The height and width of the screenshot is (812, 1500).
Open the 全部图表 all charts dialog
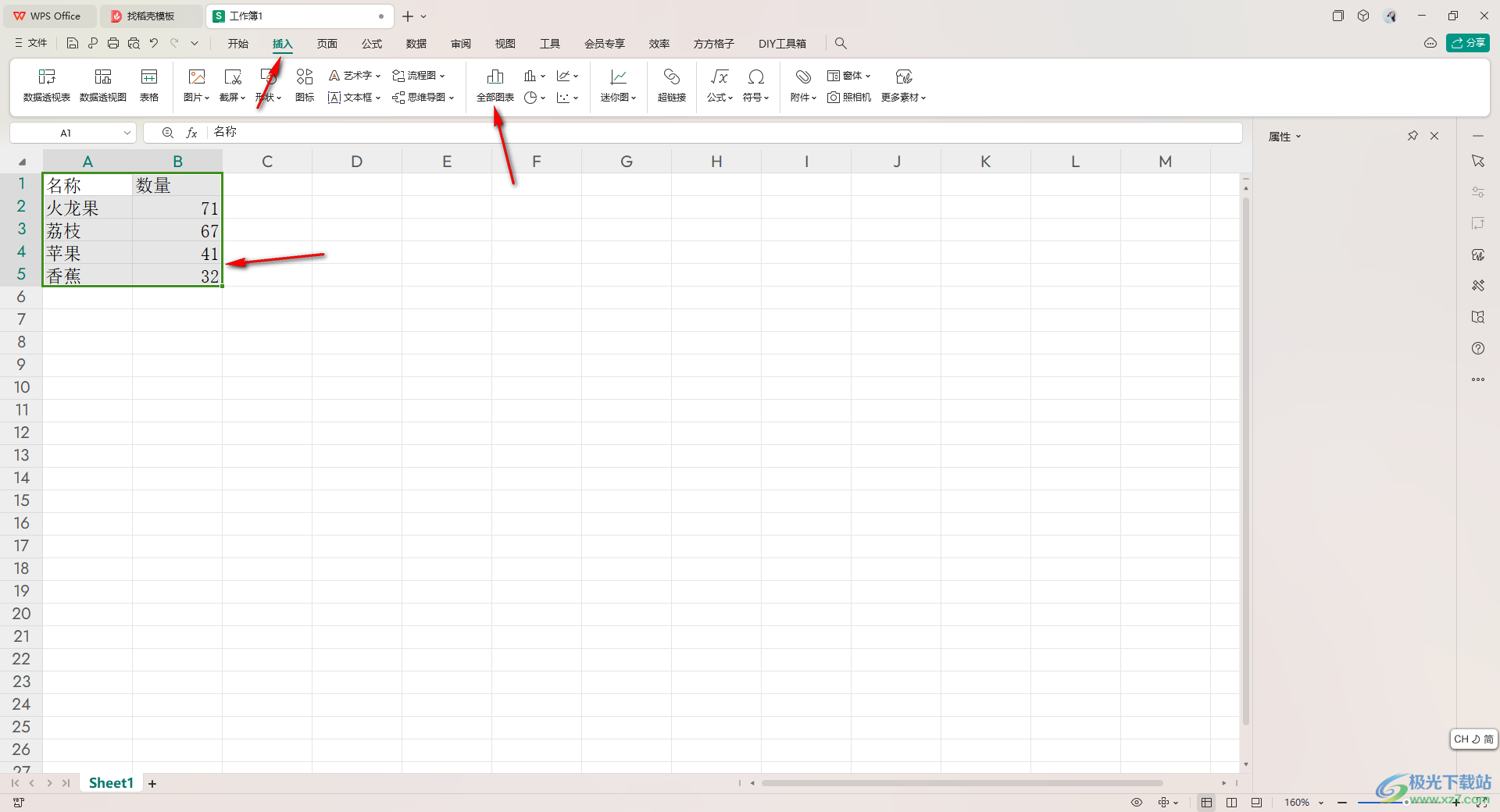coord(495,85)
